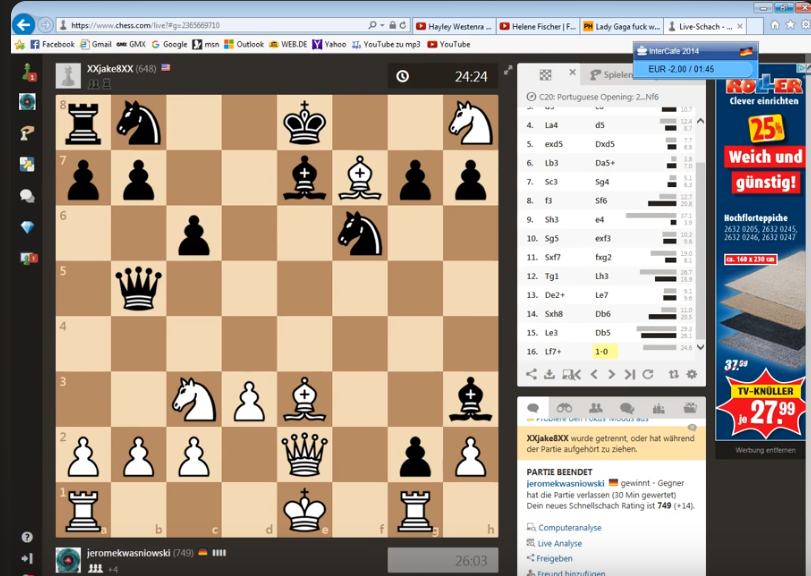Open the help question mark in sidebar
Viewport: 811px width, 576px height.
(x=27, y=537)
